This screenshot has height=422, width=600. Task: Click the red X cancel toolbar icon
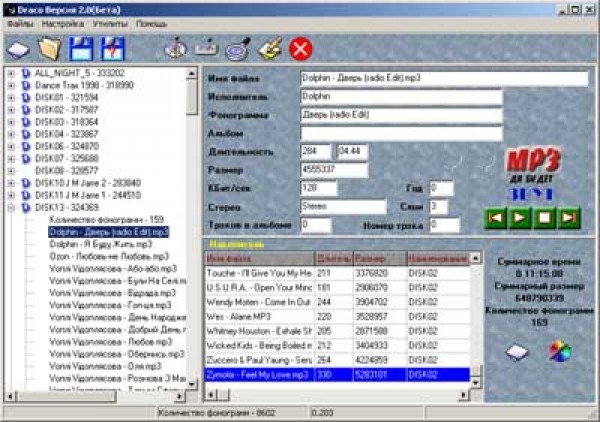[300, 47]
